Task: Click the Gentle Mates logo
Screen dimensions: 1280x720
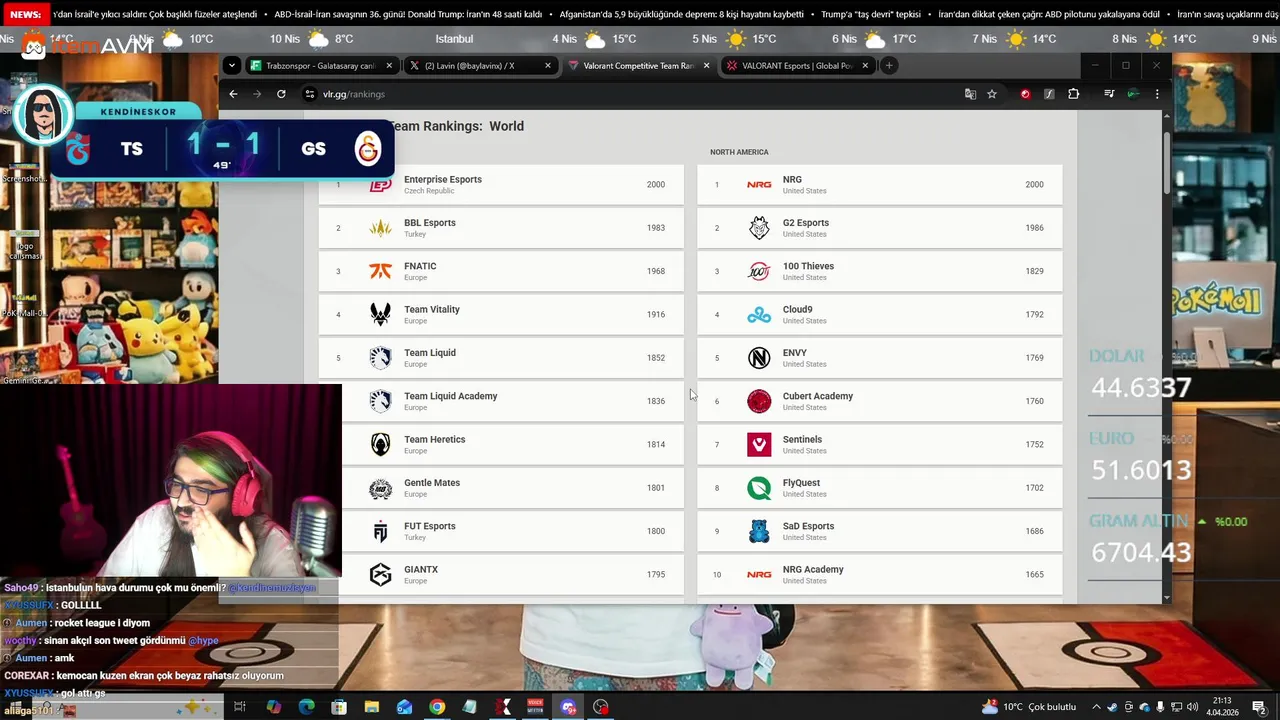Action: tap(380, 488)
